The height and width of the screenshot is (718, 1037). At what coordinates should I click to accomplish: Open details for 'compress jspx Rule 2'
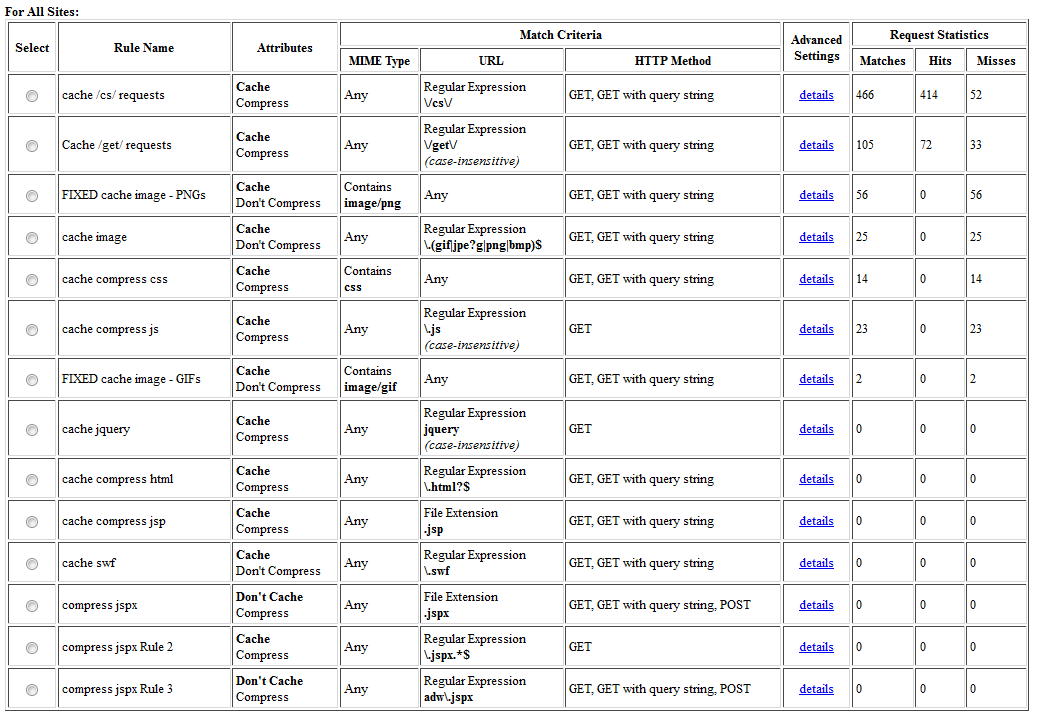point(816,647)
